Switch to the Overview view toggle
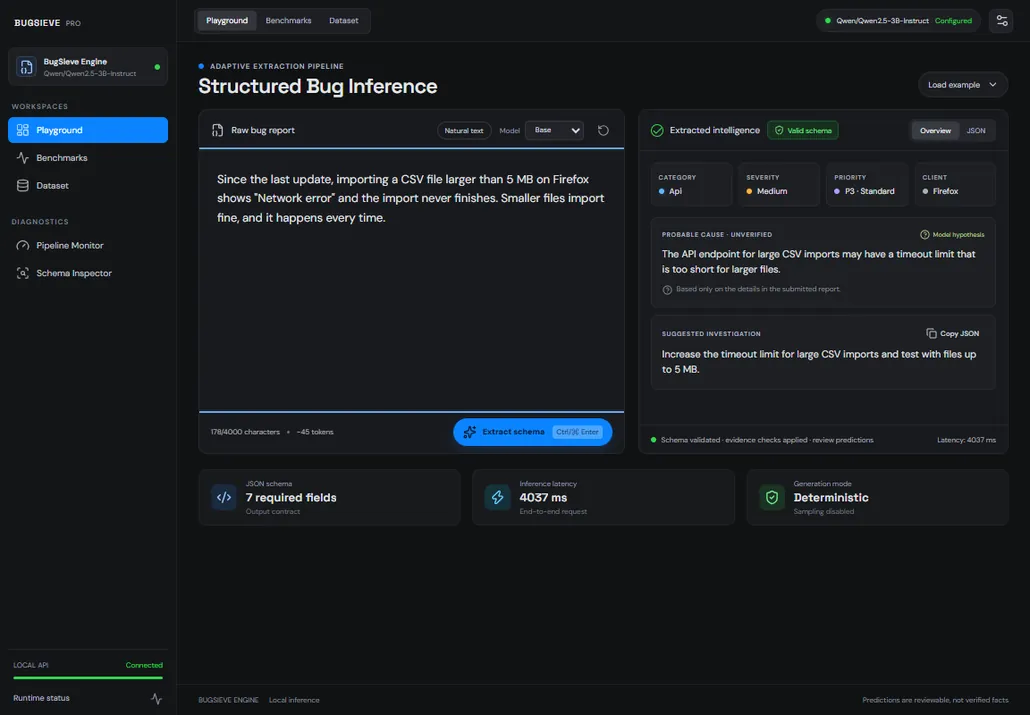 (935, 130)
